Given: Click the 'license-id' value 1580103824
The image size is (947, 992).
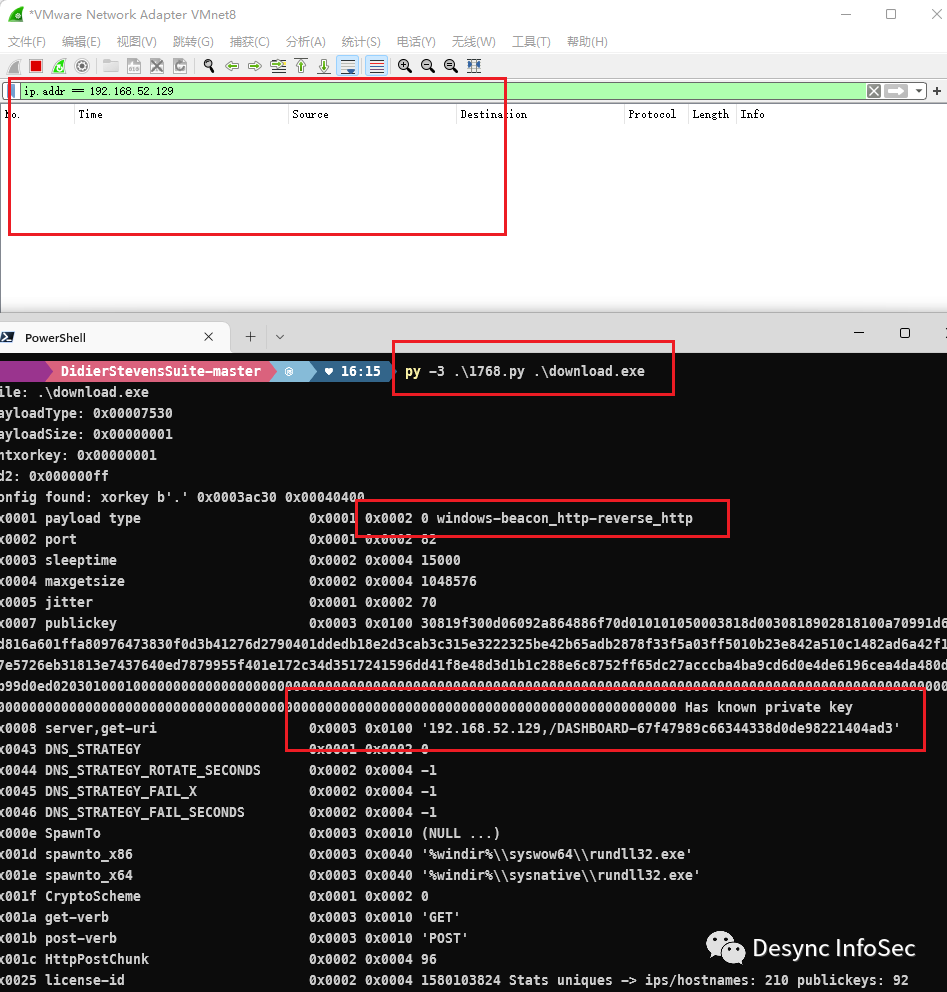Looking at the screenshot, I should click(x=461, y=981).
